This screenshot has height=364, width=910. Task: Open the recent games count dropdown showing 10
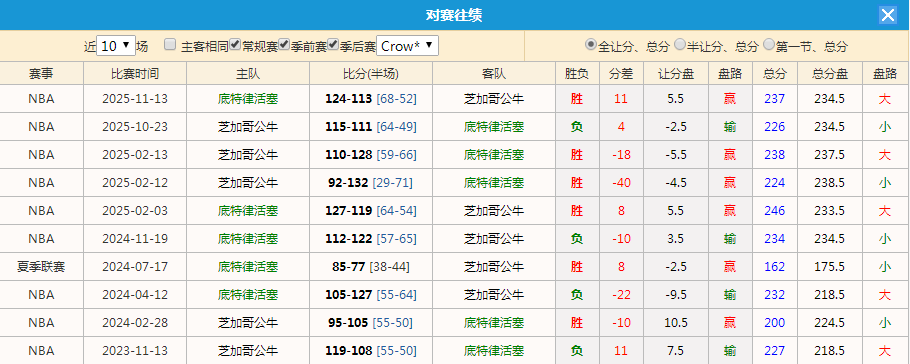pos(116,46)
